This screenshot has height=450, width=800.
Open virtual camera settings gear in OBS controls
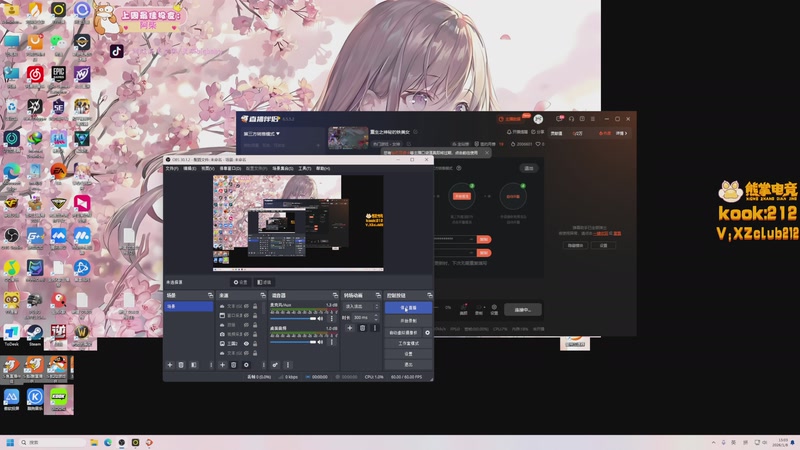428,333
